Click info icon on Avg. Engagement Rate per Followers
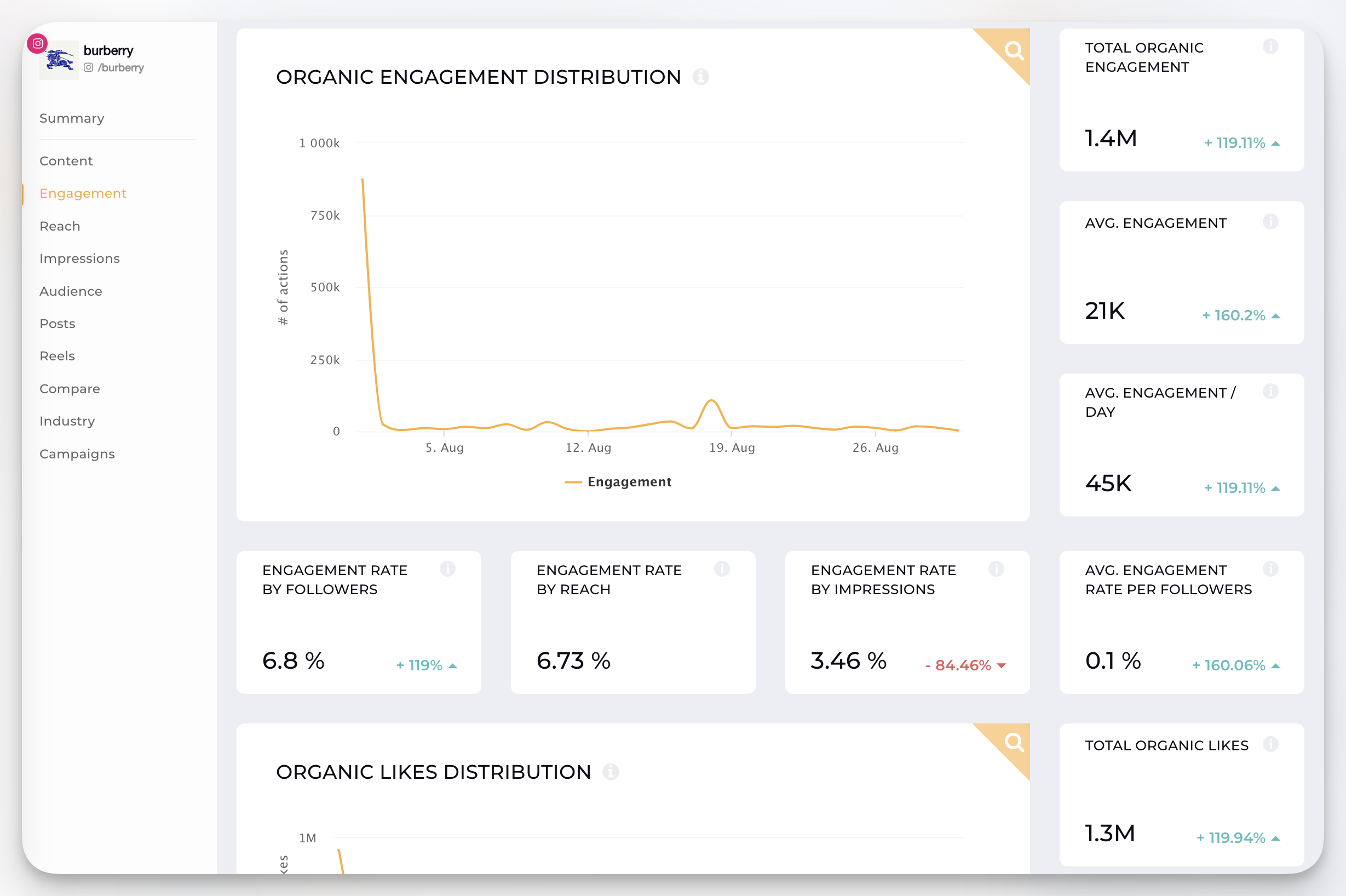1346x896 pixels. pos(1270,568)
